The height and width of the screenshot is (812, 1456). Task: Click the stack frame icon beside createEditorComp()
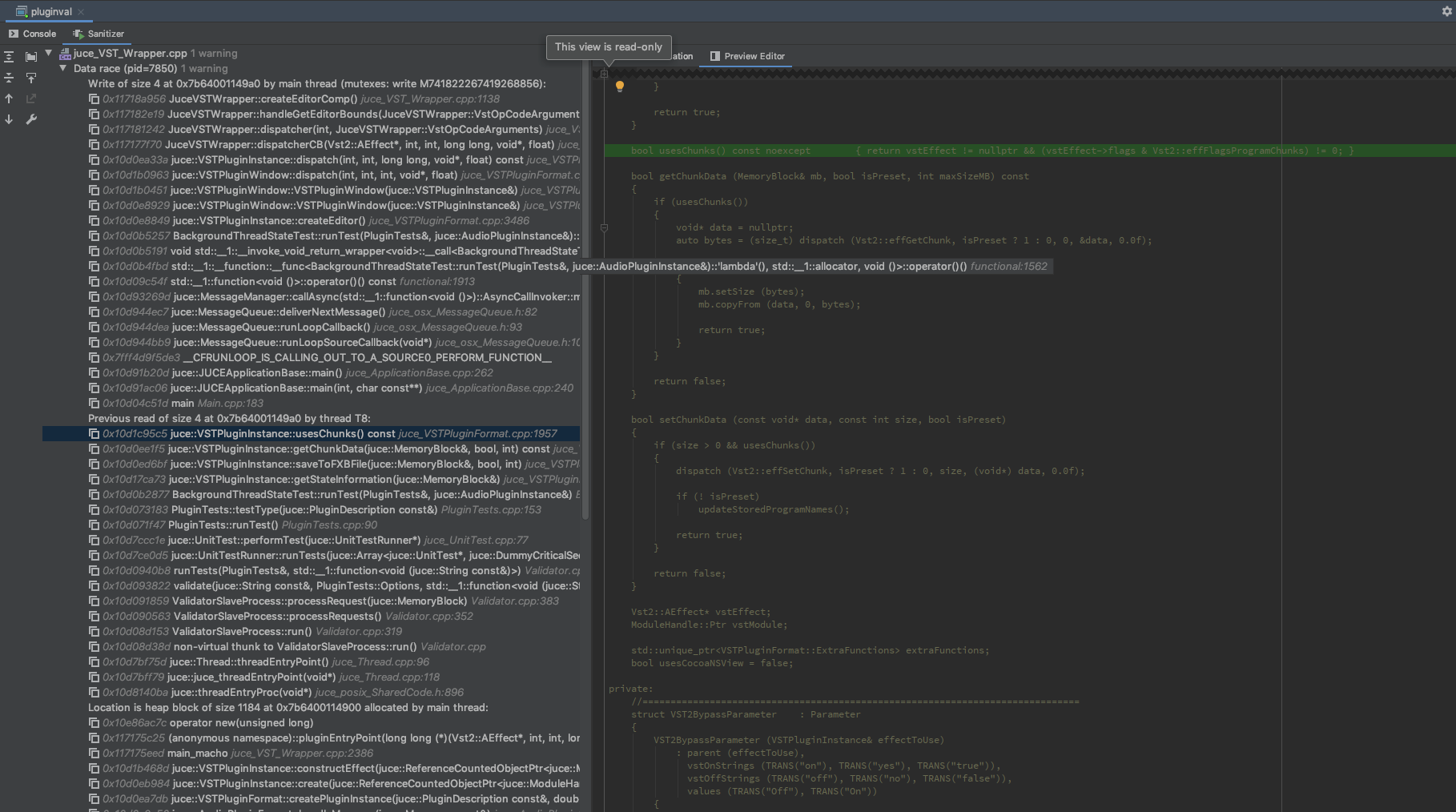pyautogui.click(x=94, y=99)
